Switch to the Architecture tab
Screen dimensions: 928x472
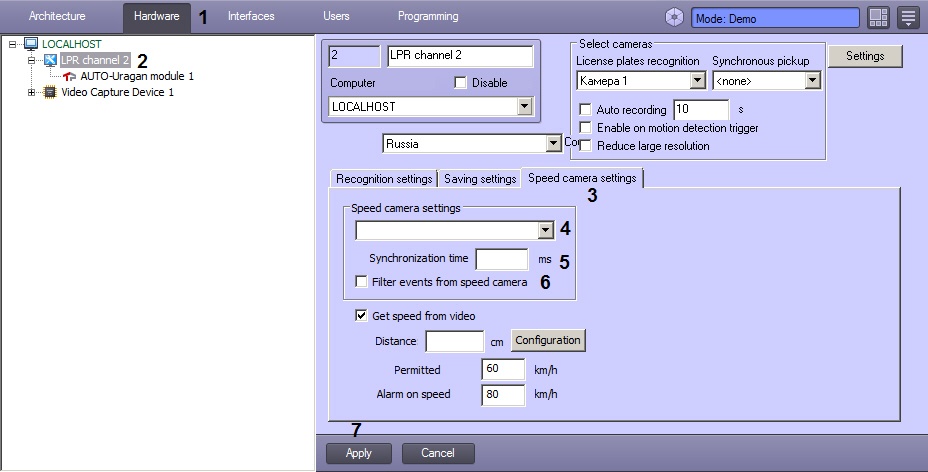pos(57,17)
